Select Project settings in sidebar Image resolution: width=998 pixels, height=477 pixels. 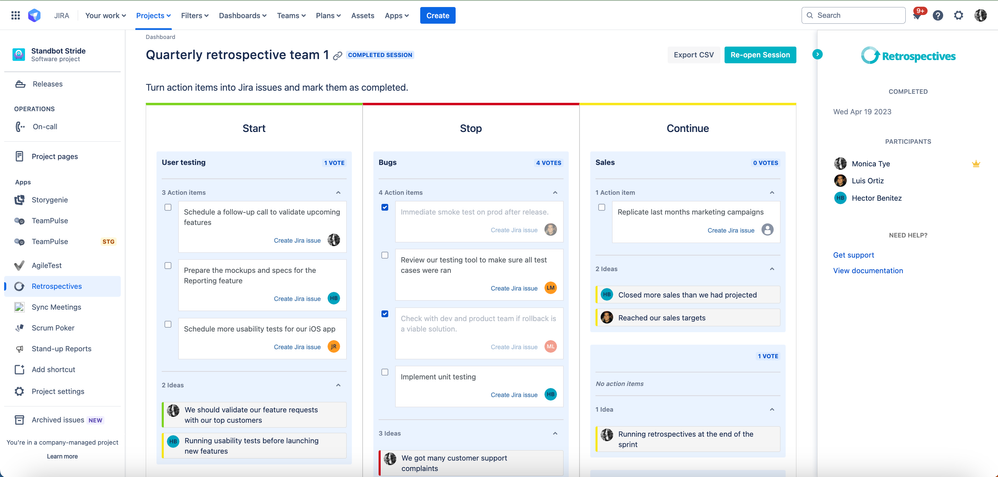pyautogui.click(x=58, y=392)
